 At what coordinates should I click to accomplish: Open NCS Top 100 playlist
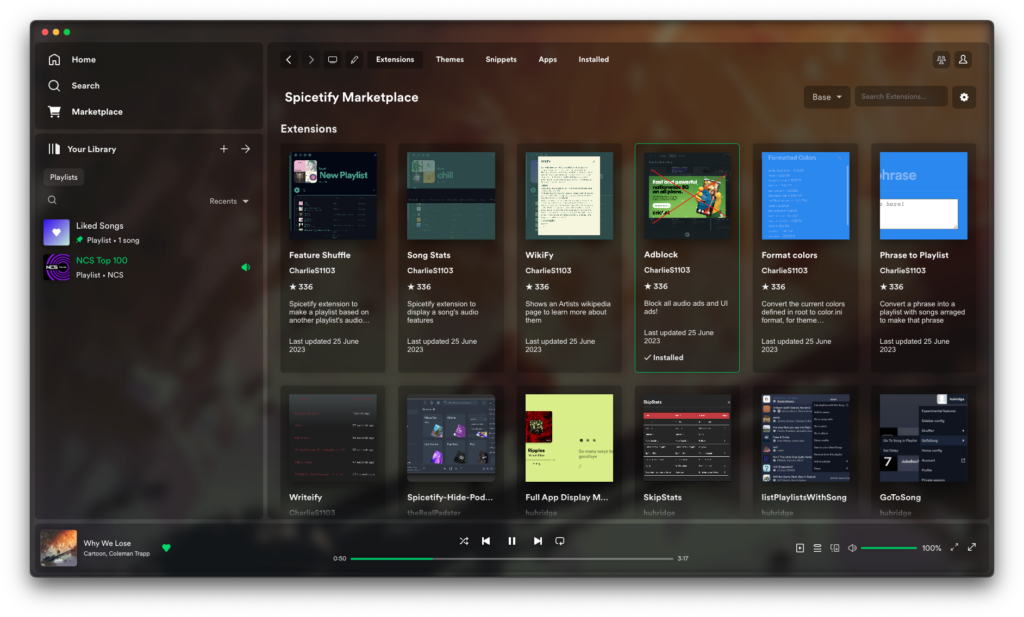click(149, 267)
